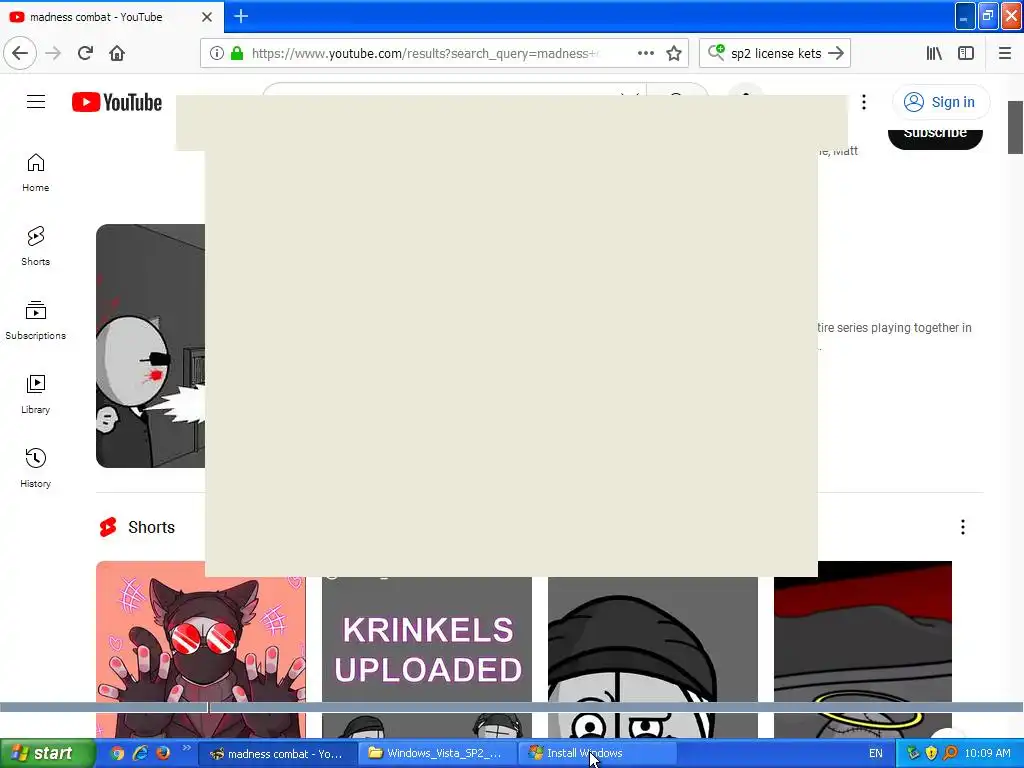This screenshot has height=768, width=1024.
Task: Click the security shield tray icon
Action: (x=931, y=754)
